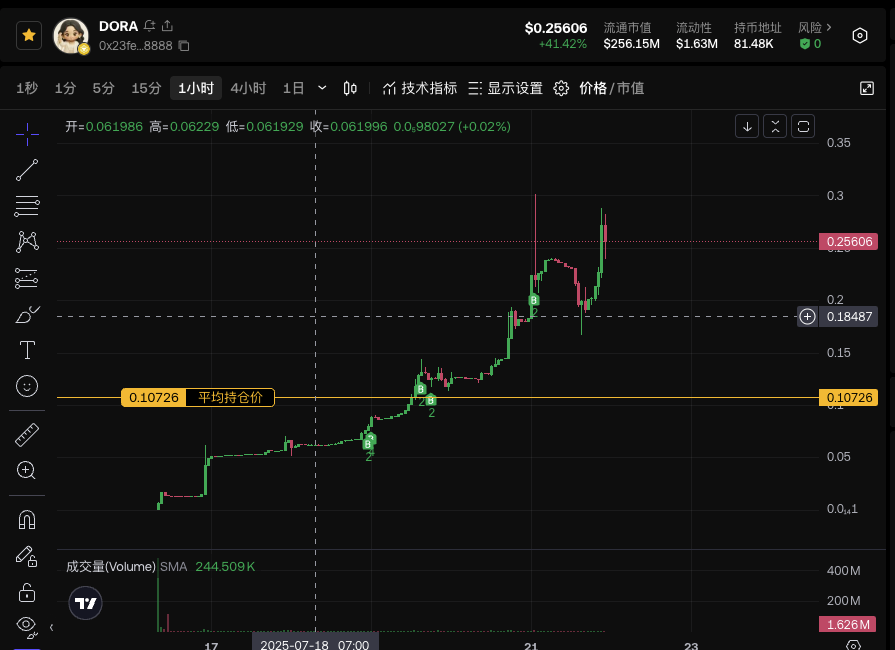Viewport: 895px width, 650px height.
Task: Open 显示设置 display settings
Action: point(505,88)
